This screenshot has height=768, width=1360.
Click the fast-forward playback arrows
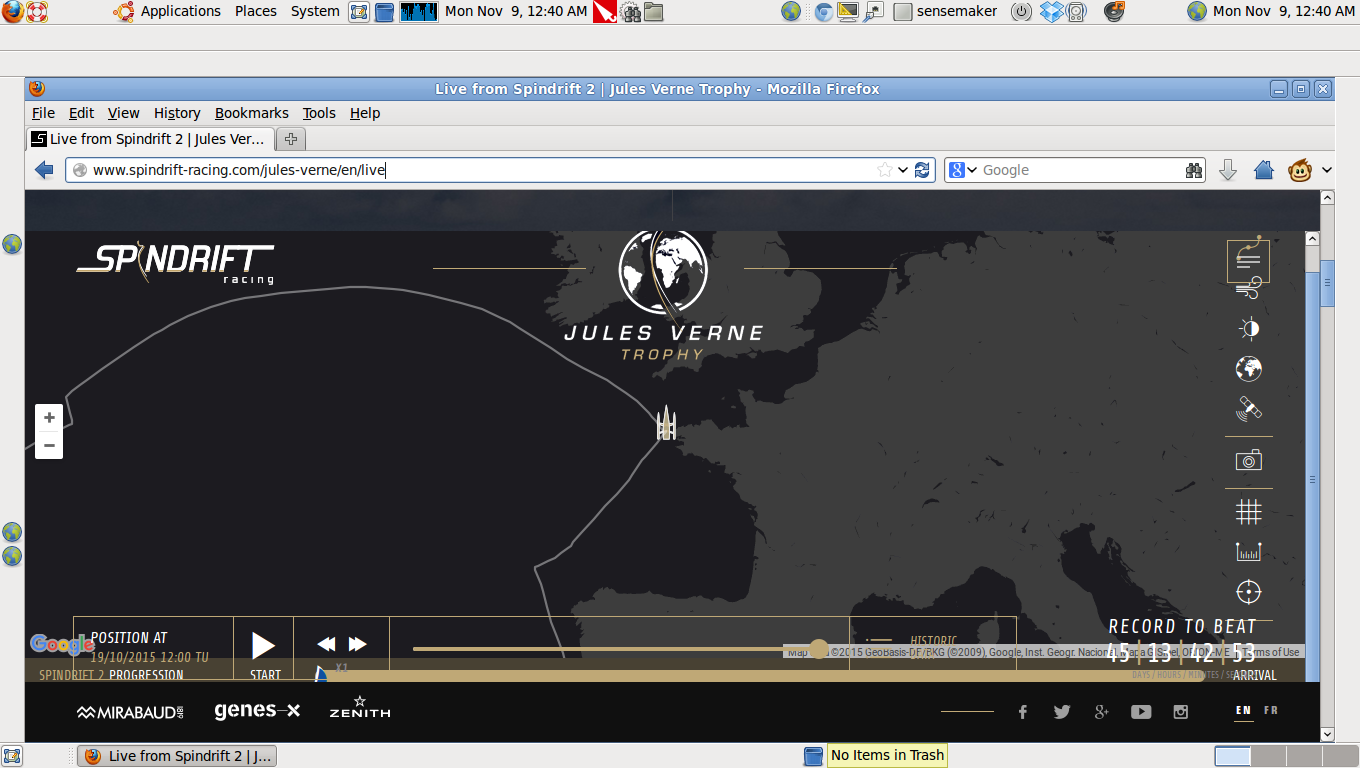(357, 644)
